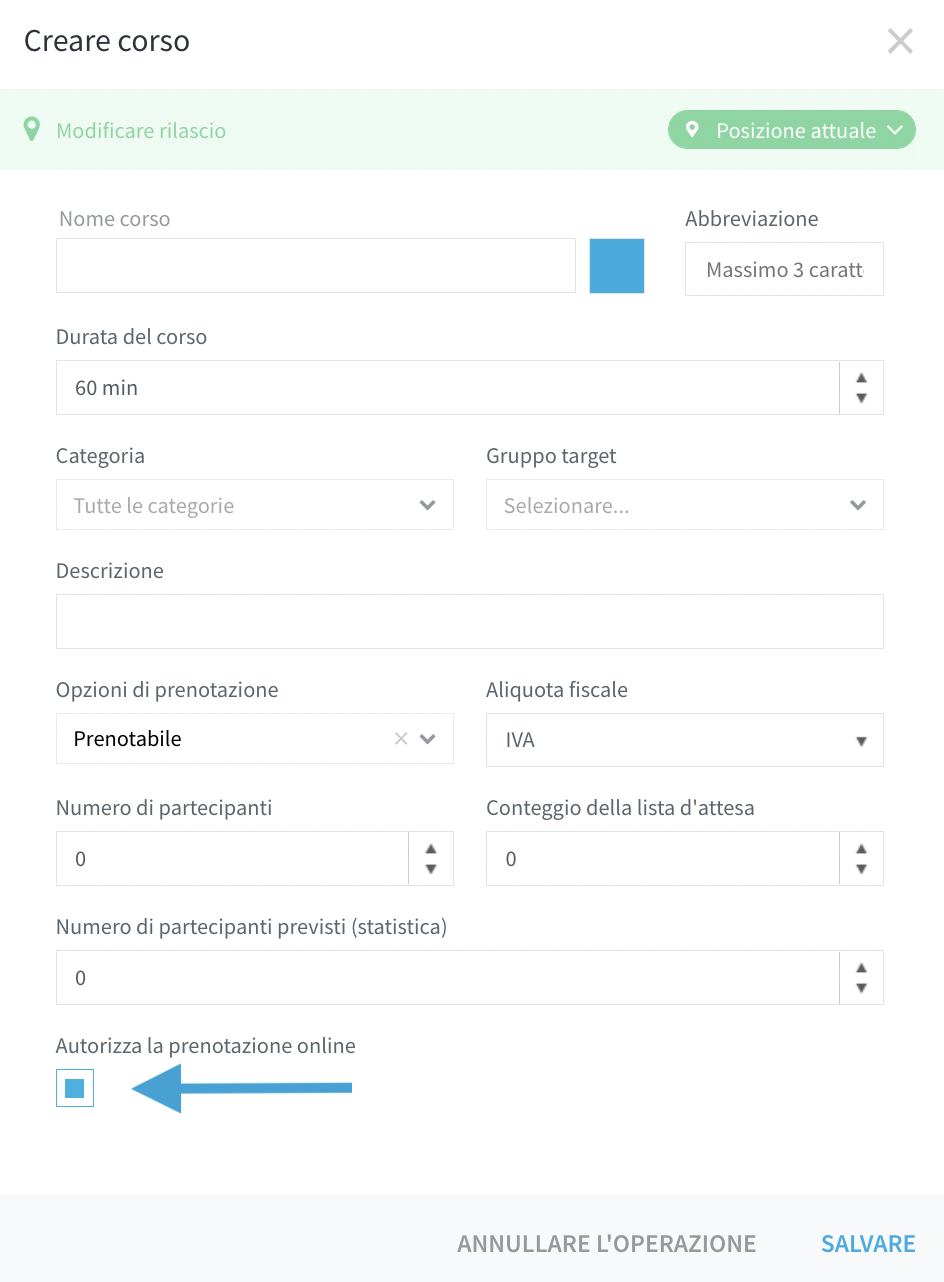This screenshot has height=1282, width=944.
Task: Click the location pin icon beside Modificare rilascio
Action: point(33,130)
